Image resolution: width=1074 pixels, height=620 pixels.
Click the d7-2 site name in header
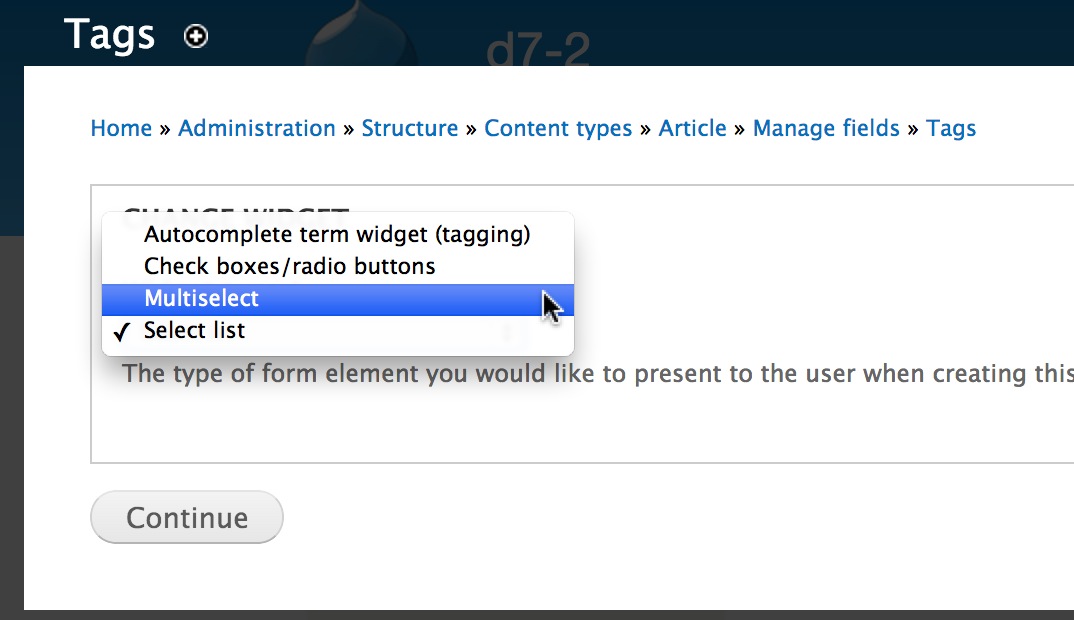coord(538,49)
